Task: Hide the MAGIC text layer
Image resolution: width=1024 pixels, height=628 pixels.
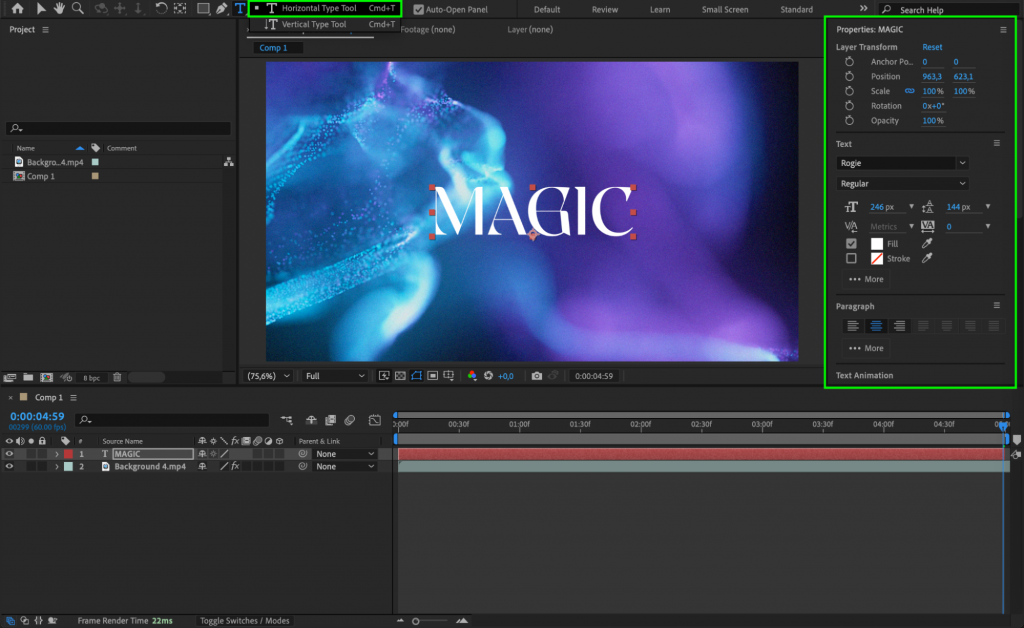Action: [8, 453]
